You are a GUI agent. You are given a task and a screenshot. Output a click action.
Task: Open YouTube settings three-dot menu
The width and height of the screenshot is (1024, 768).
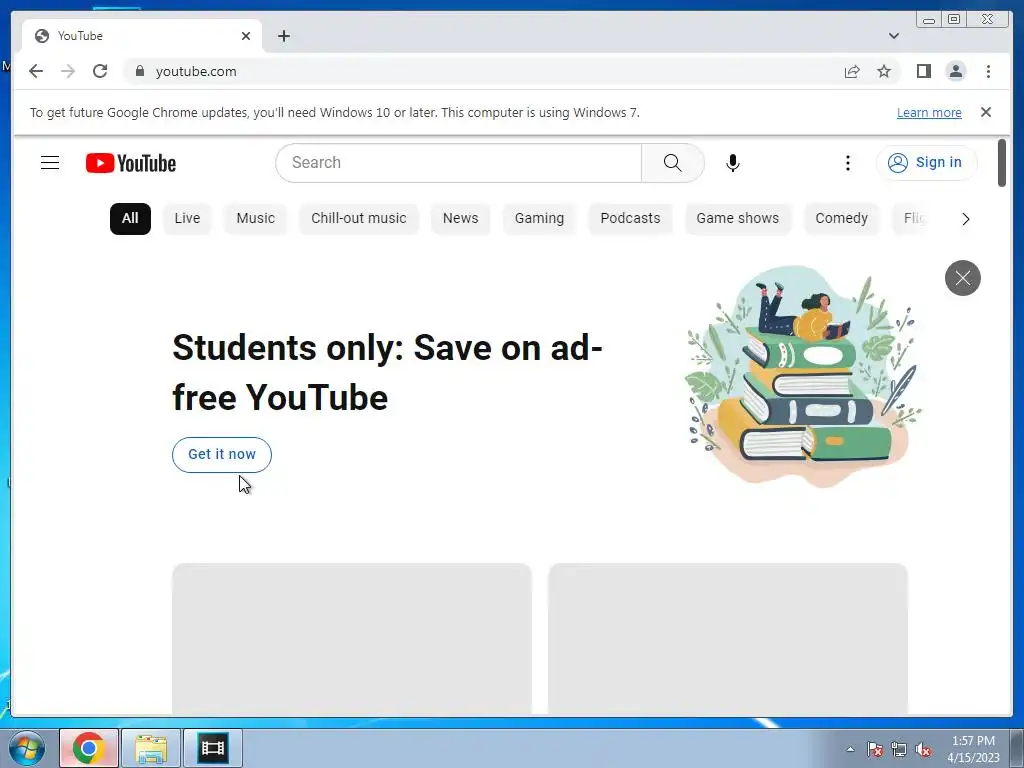(848, 163)
